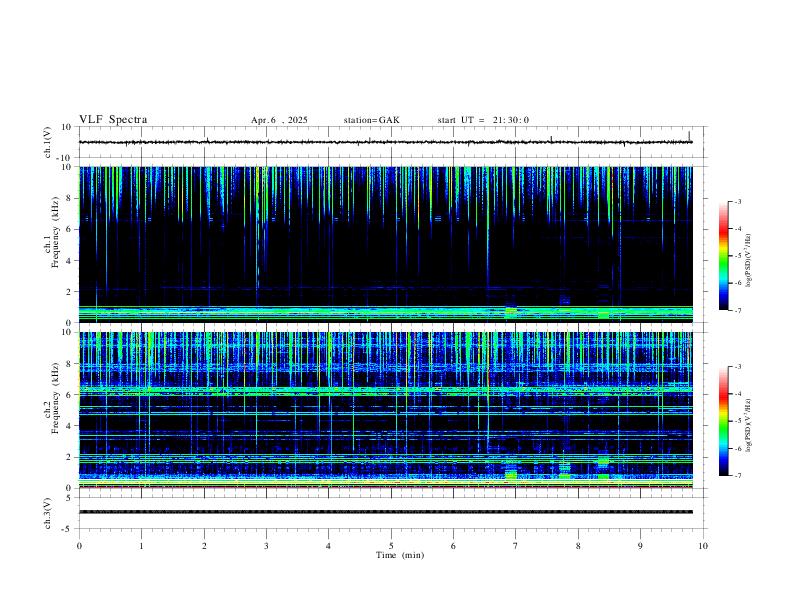Viewport: 792px width, 612px height.
Task: Click the "-3" label on the upper color bar
Action: point(737,202)
